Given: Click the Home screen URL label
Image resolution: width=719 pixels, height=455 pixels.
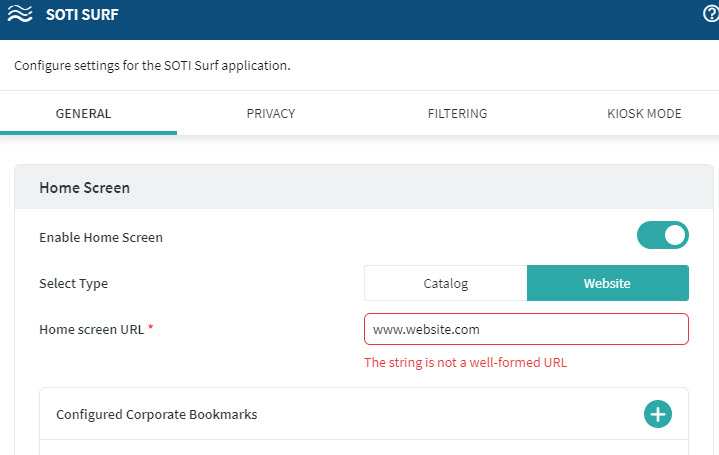Looking at the screenshot, I should click(92, 329).
